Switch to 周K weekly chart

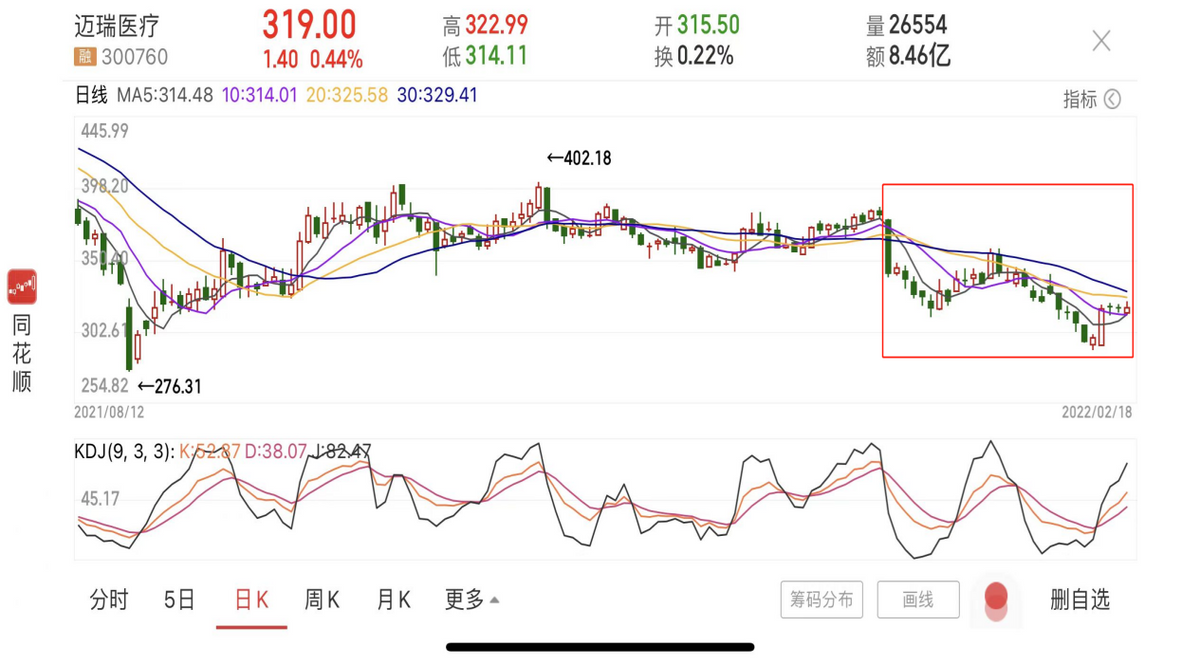click(x=322, y=600)
